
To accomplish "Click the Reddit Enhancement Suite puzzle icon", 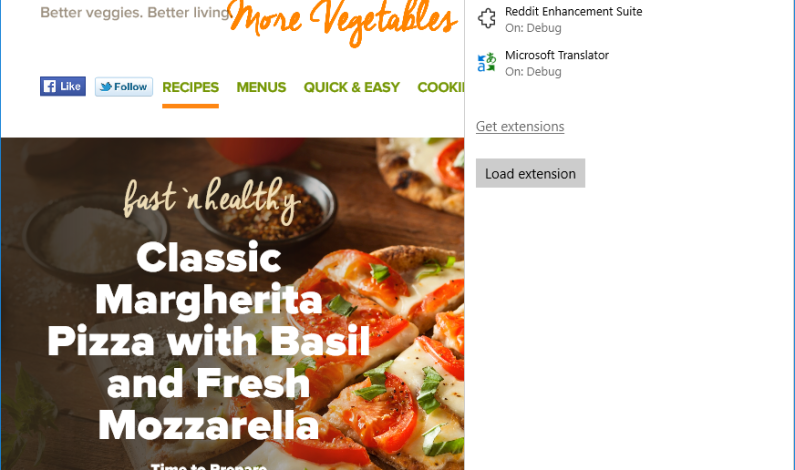I will click(487, 18).
